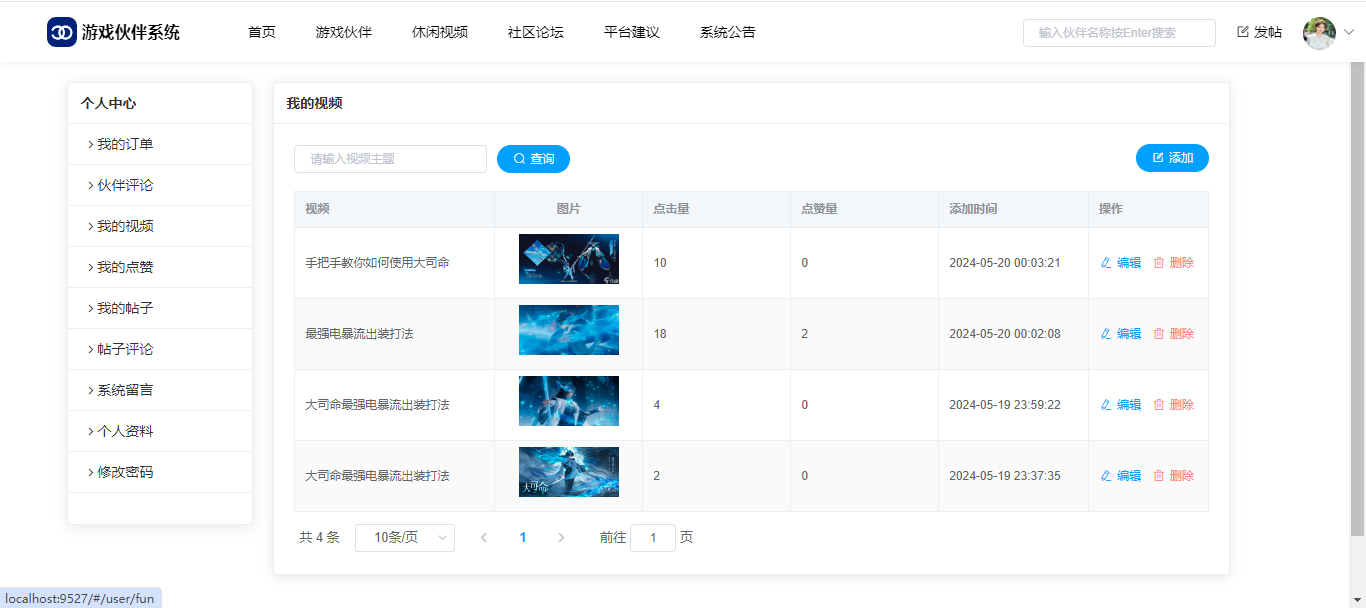
Task: Click thumbnail of the video with 18 clicks
Action: click(x=568, y=330)
